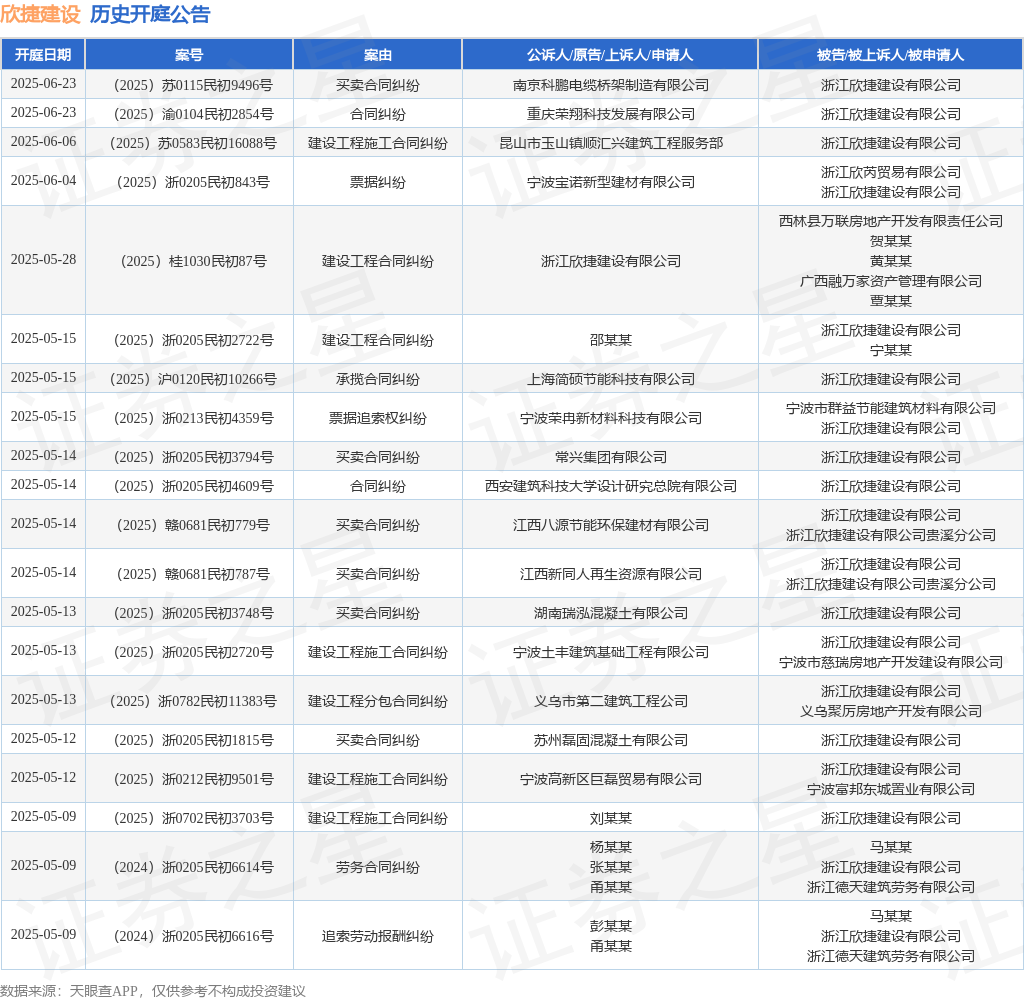Click plaintiff 邵某某
This screenshot has height=1000, width=1024.
pos(611,340)
